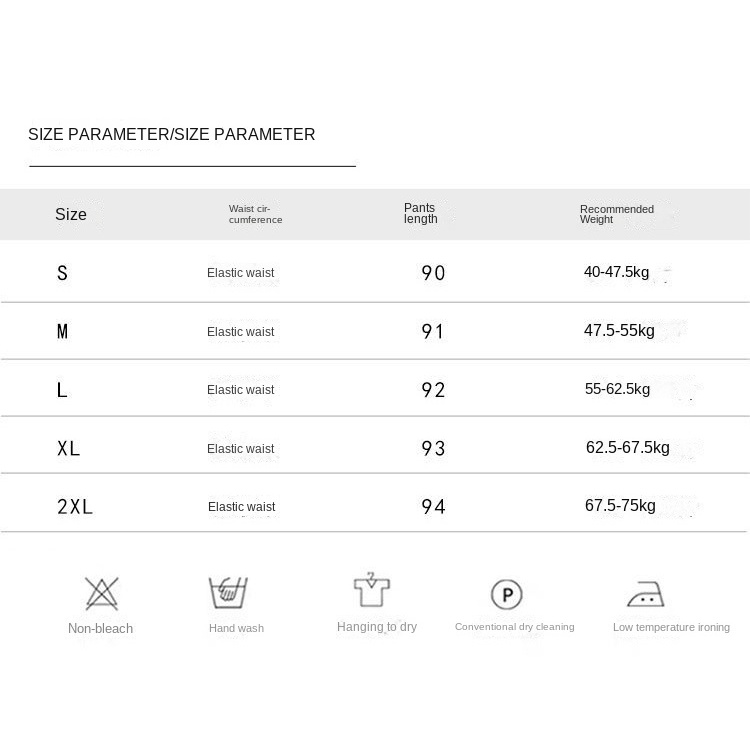Click the Pants length column header

point(421,214)
